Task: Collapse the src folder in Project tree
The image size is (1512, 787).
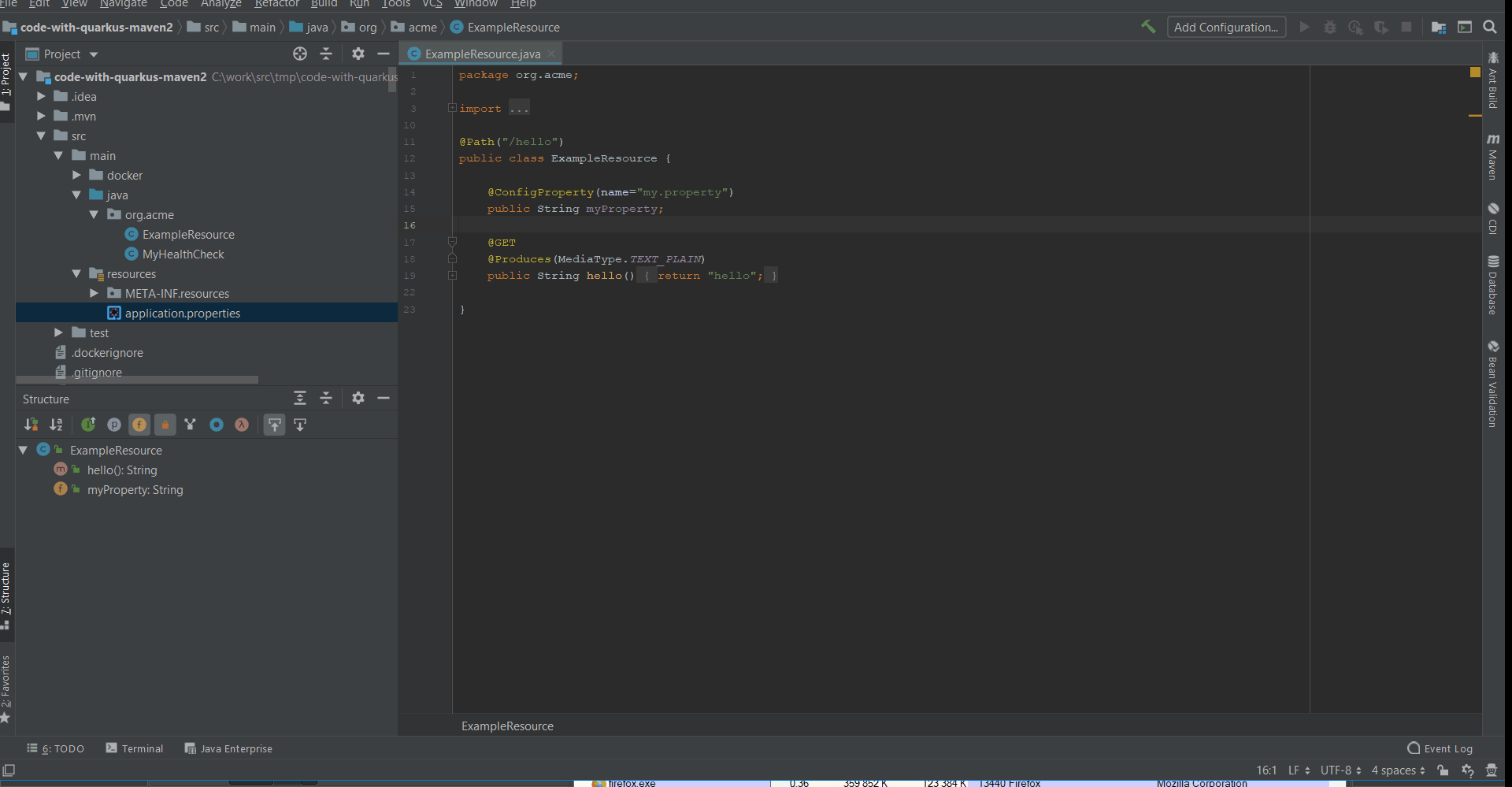Action: [41, 135]
